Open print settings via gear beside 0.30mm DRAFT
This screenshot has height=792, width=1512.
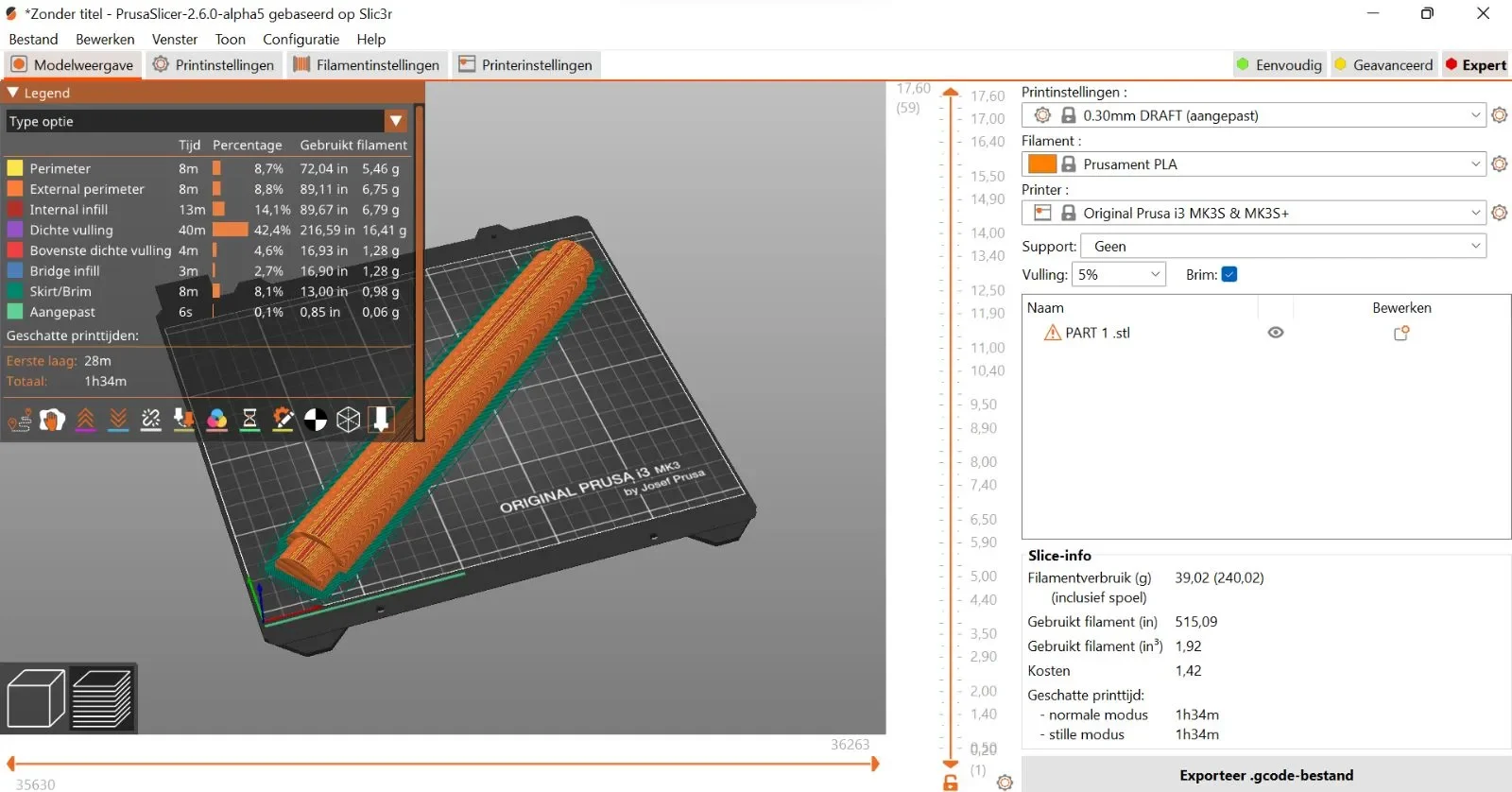[1500, 115]
